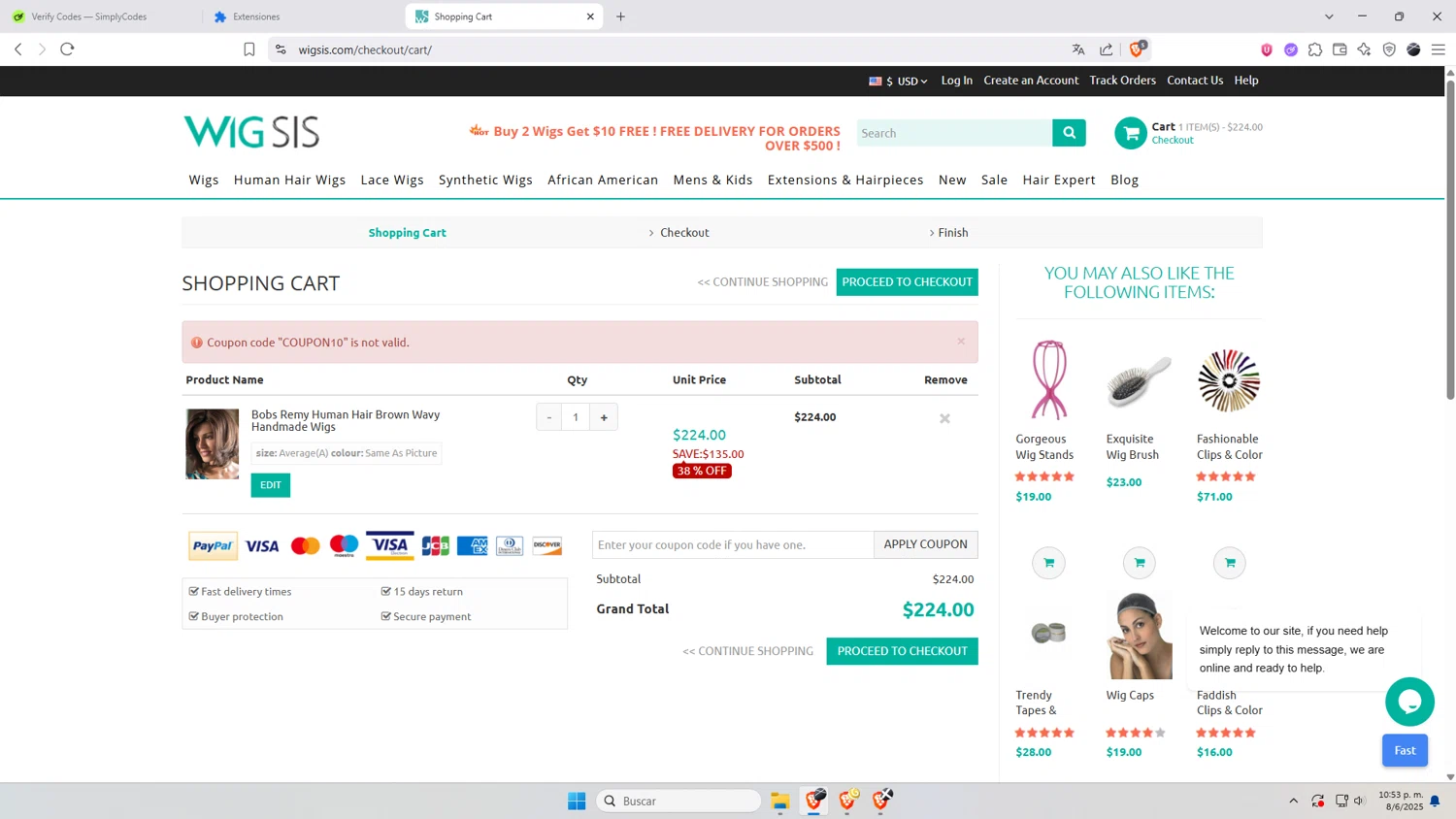Click bottom Proceed to Checkout button
This screenshot has width=1456, height=819.
pos(902,651)
